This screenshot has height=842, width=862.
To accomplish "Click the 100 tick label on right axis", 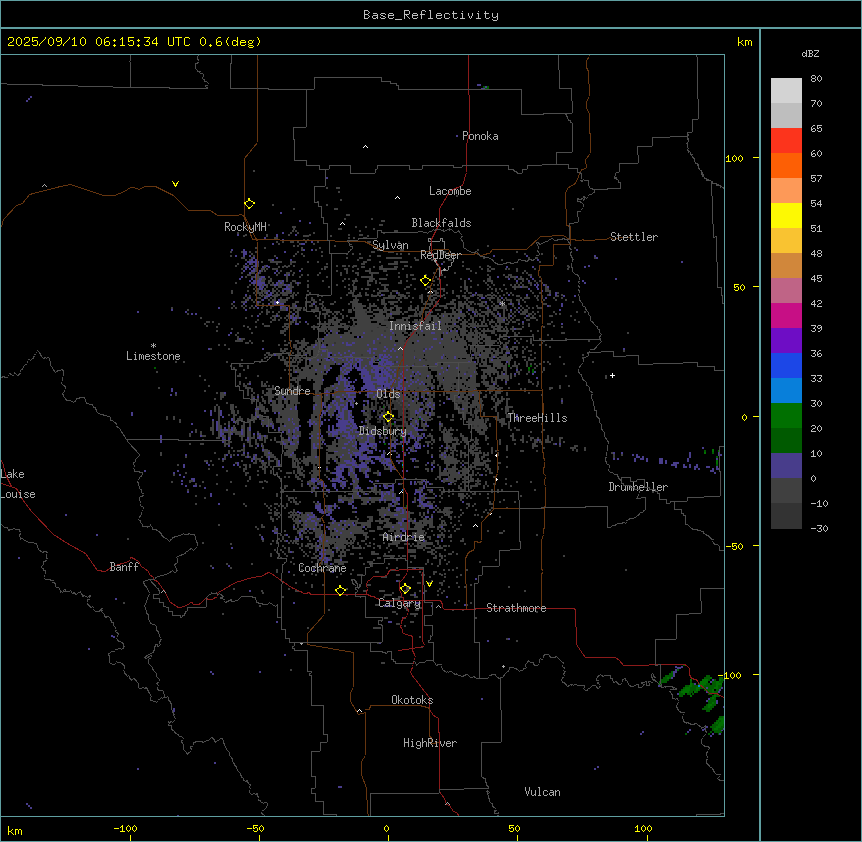I will pyautogui.click(x=734, y=158).
